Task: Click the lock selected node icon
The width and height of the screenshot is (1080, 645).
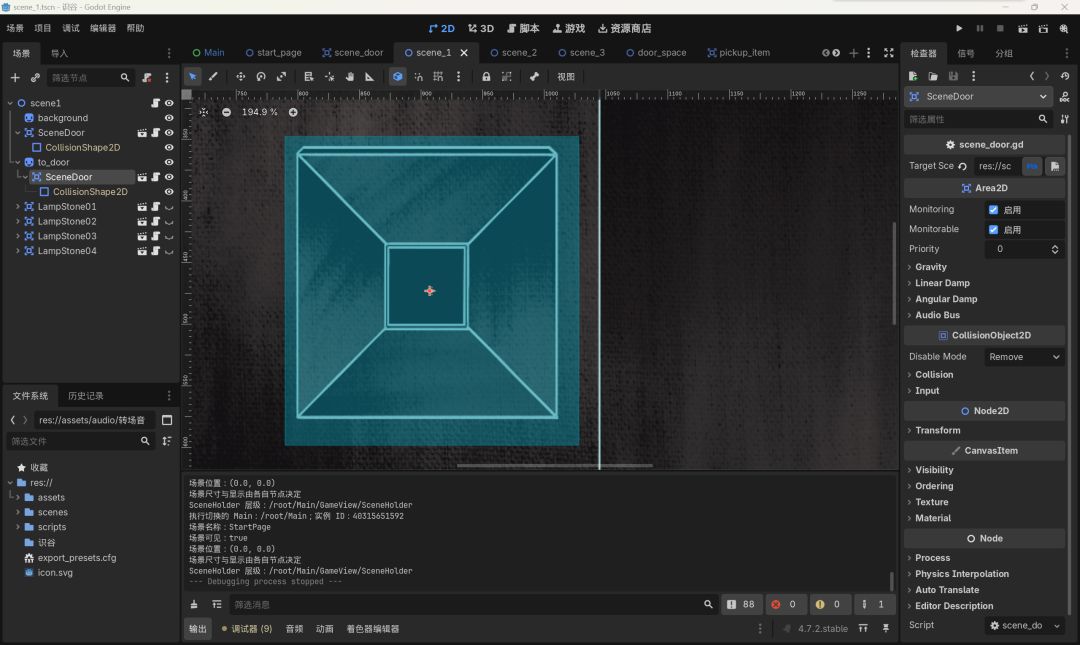Action: pos(486,76)
